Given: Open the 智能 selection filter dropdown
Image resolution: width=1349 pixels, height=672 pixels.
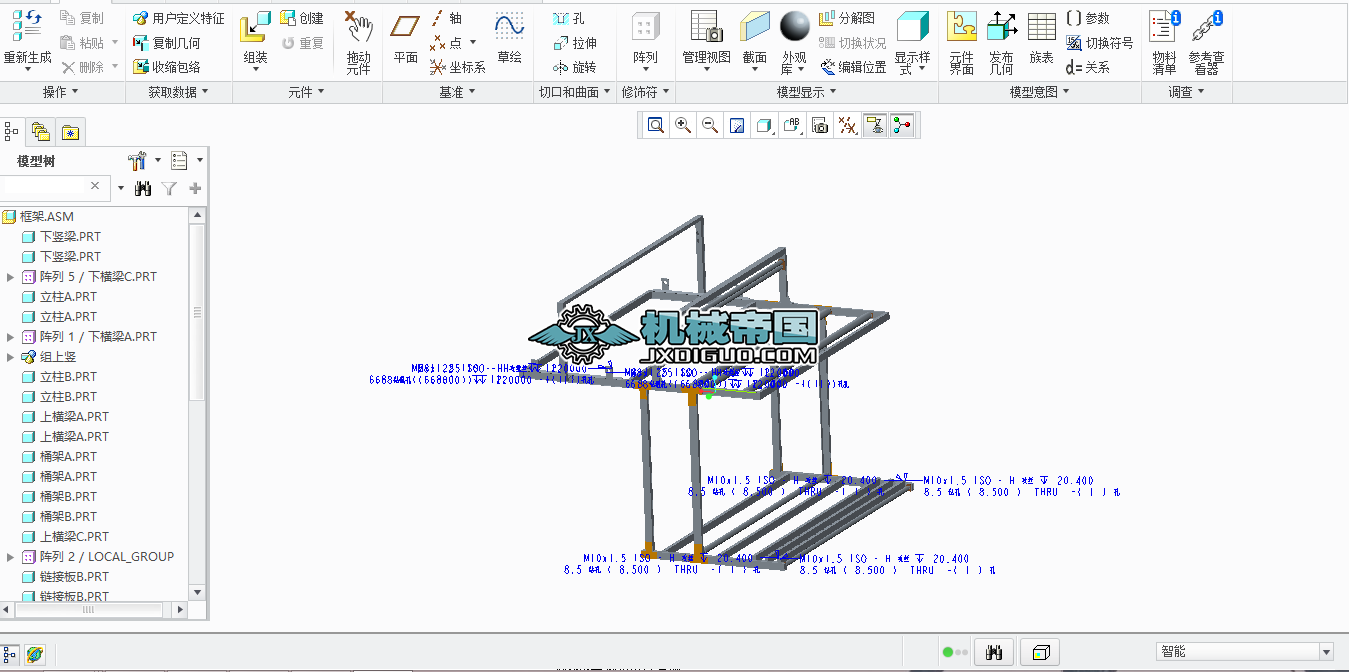Looking at the screenshot, I should click(1244, 652).
